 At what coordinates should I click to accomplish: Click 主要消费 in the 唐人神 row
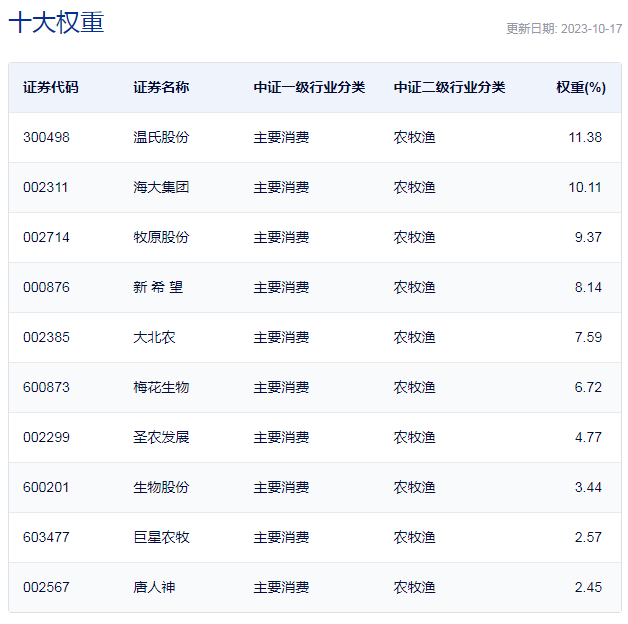(x=281, y=587)
